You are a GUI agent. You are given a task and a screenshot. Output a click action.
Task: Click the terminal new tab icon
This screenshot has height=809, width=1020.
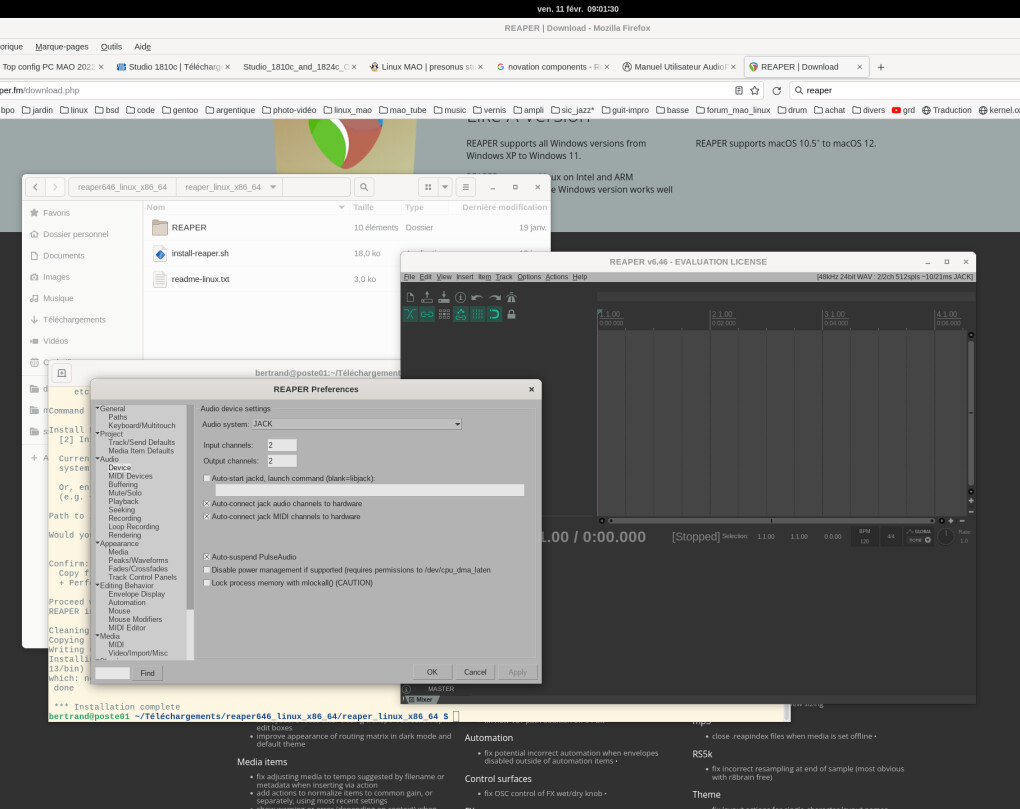(x=62, y=373)
